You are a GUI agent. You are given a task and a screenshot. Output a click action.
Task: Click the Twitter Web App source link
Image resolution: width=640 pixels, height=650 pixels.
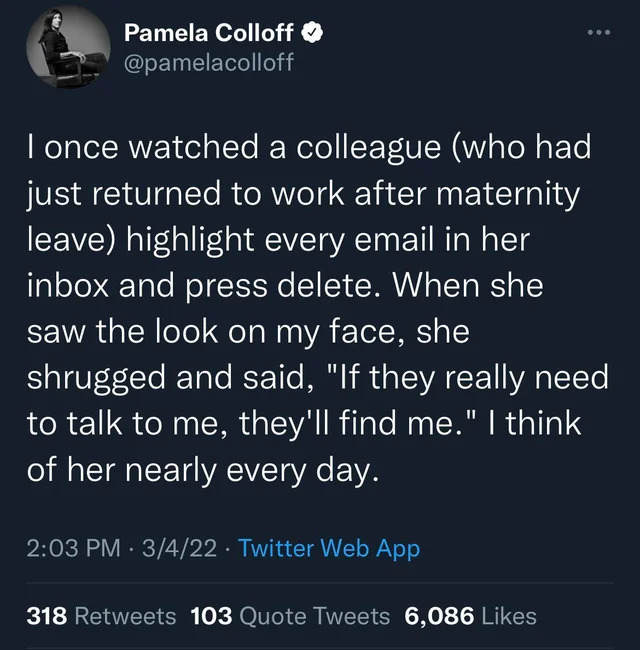[x=330, y=547]
